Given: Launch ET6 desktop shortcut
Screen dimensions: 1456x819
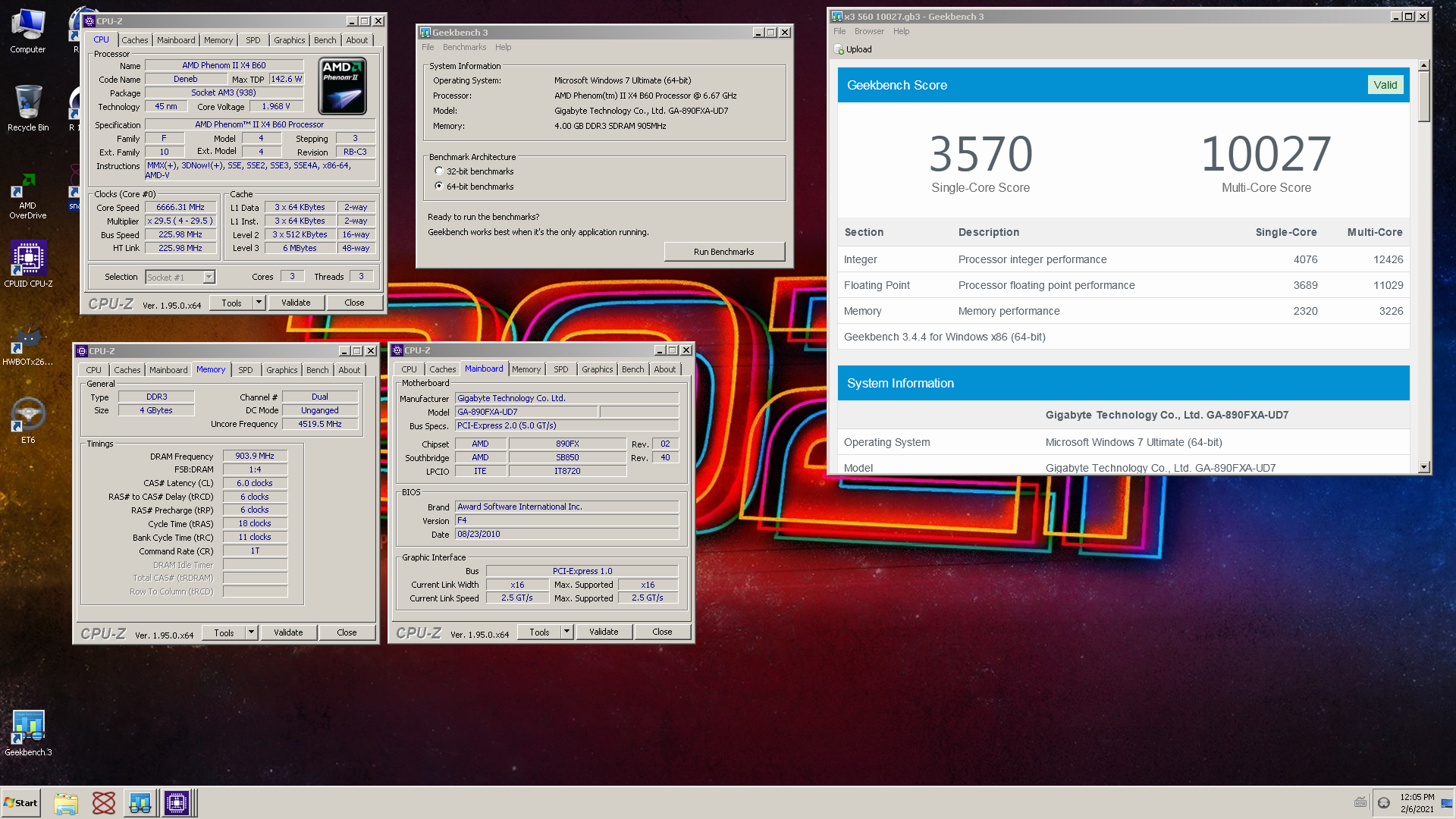Looking at the screenshot, I should [x=28, y=421].
